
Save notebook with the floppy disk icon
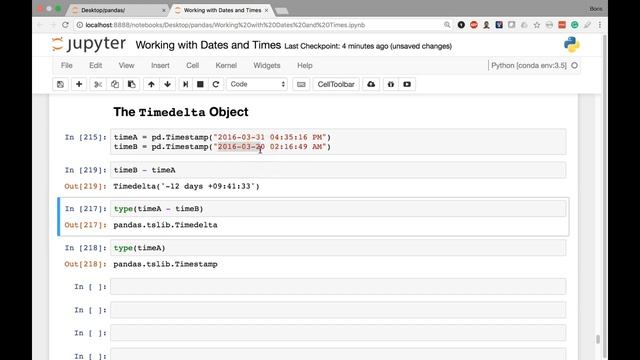60,84
